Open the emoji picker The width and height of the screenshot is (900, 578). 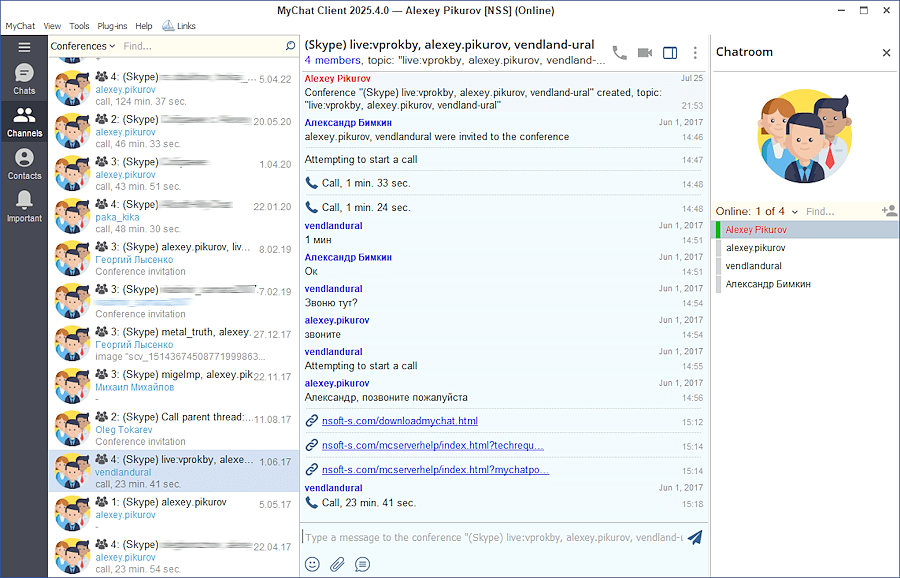click(312, 564)
